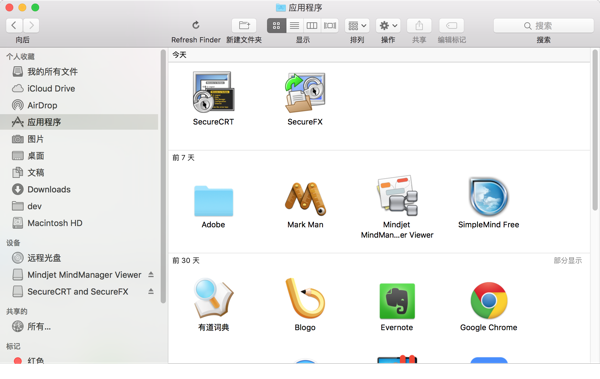Open the SecureCRT application icon
Screen dimensions: 600x379
pos(214,92)
